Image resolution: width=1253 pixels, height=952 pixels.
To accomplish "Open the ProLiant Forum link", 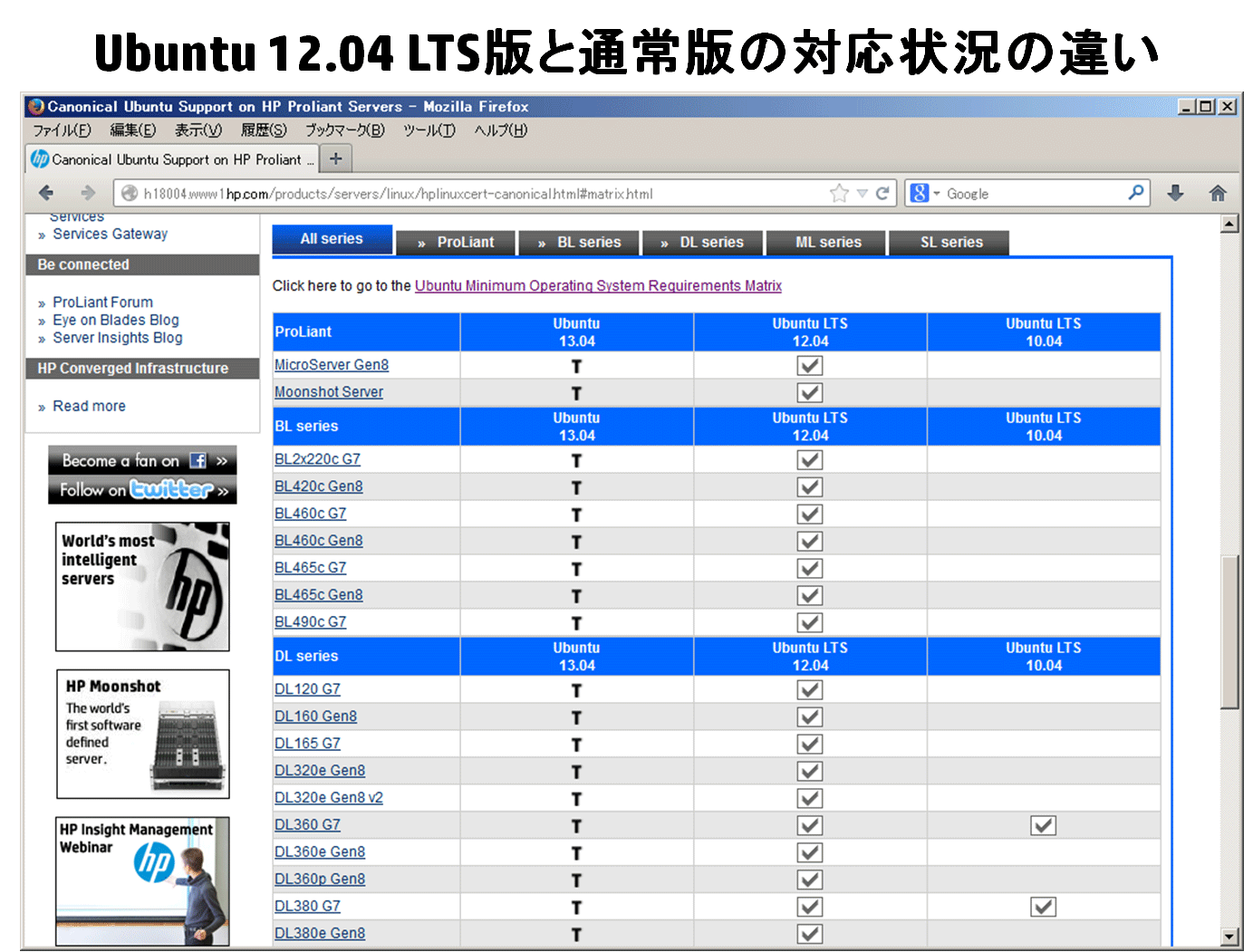I will point(102,303).
